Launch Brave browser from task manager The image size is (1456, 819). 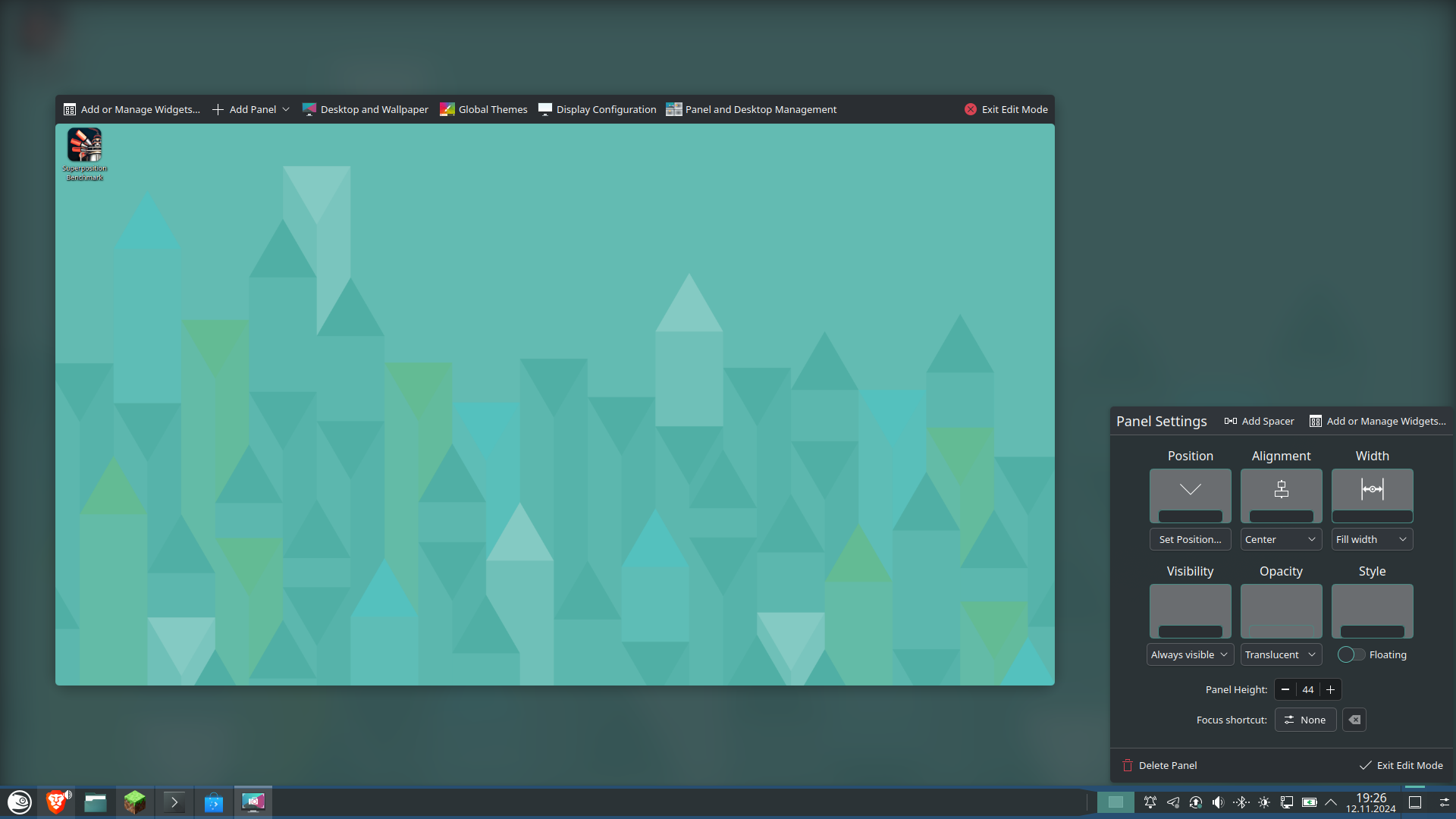56,802
